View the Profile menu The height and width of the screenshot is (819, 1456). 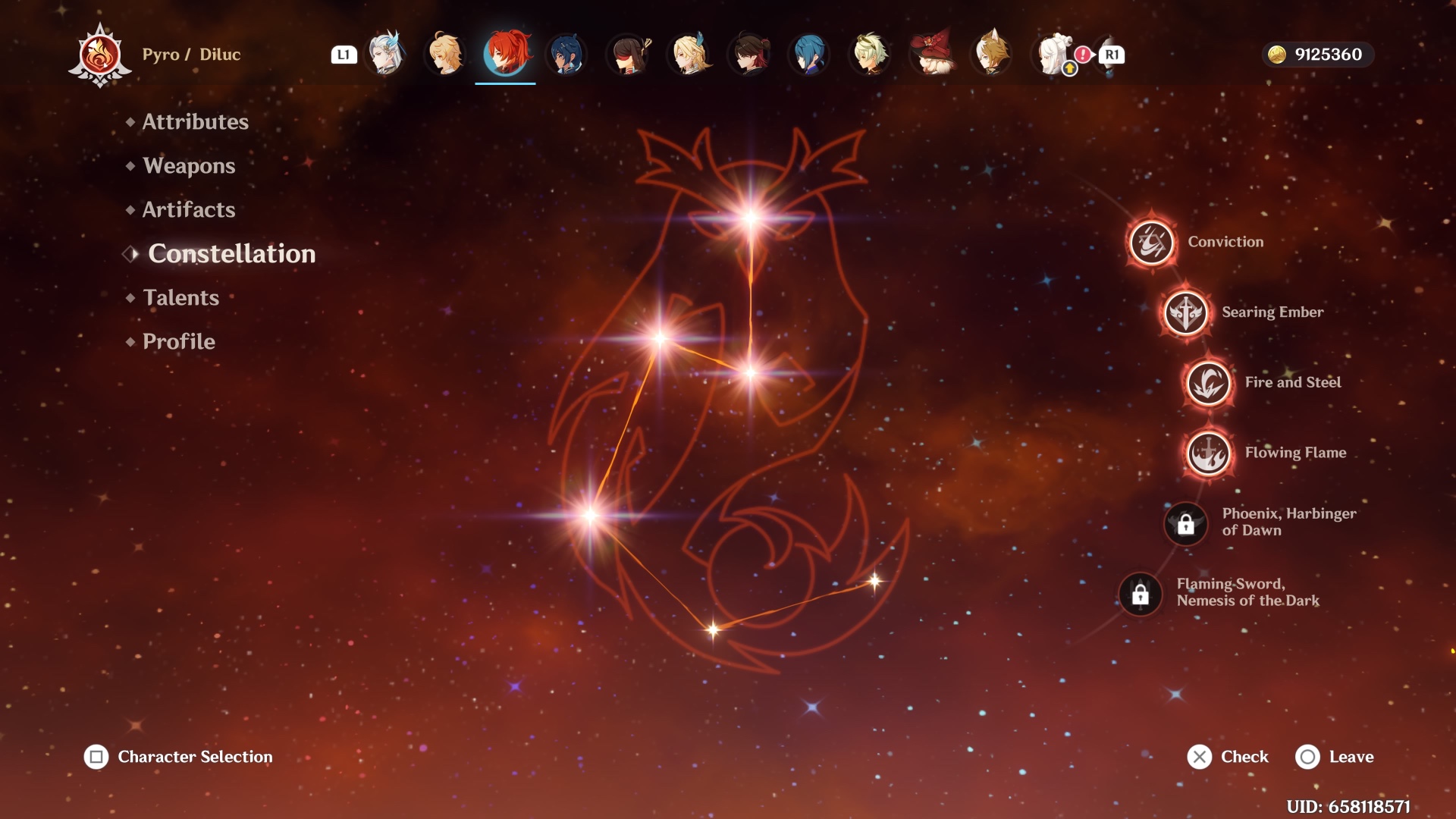click(179, 342)
